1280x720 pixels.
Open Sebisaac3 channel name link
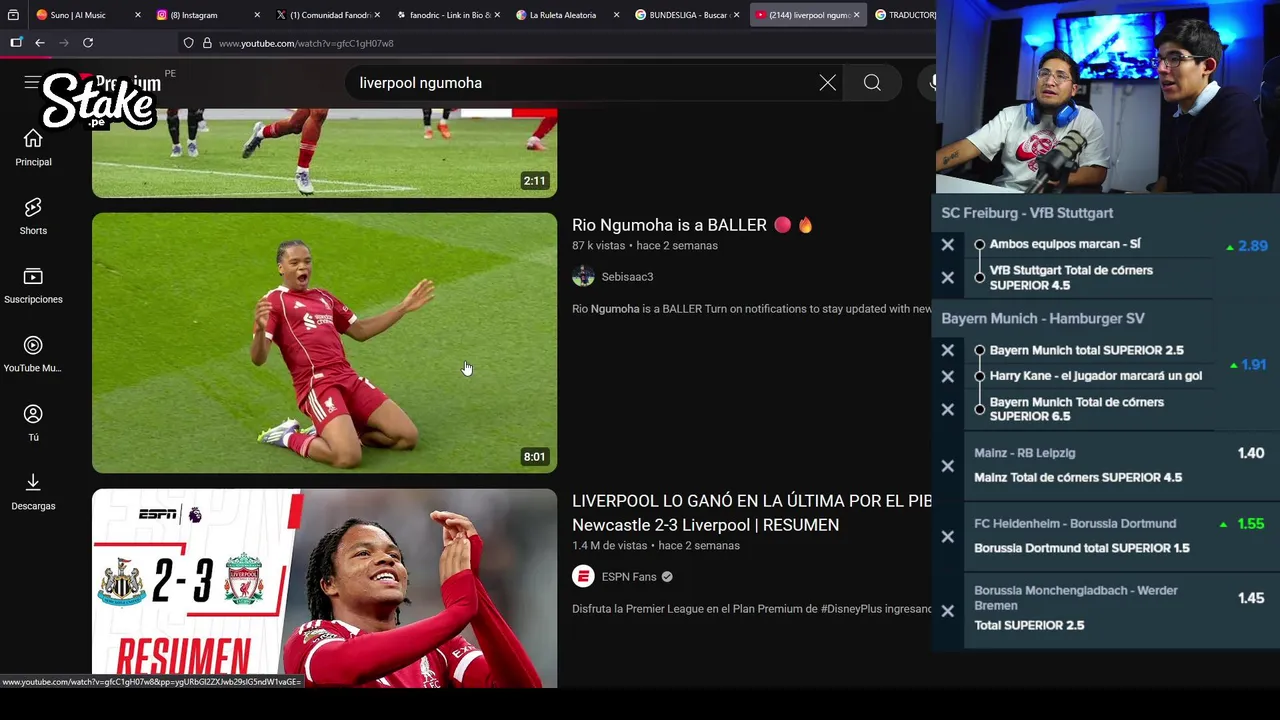(x=627, y=277)
